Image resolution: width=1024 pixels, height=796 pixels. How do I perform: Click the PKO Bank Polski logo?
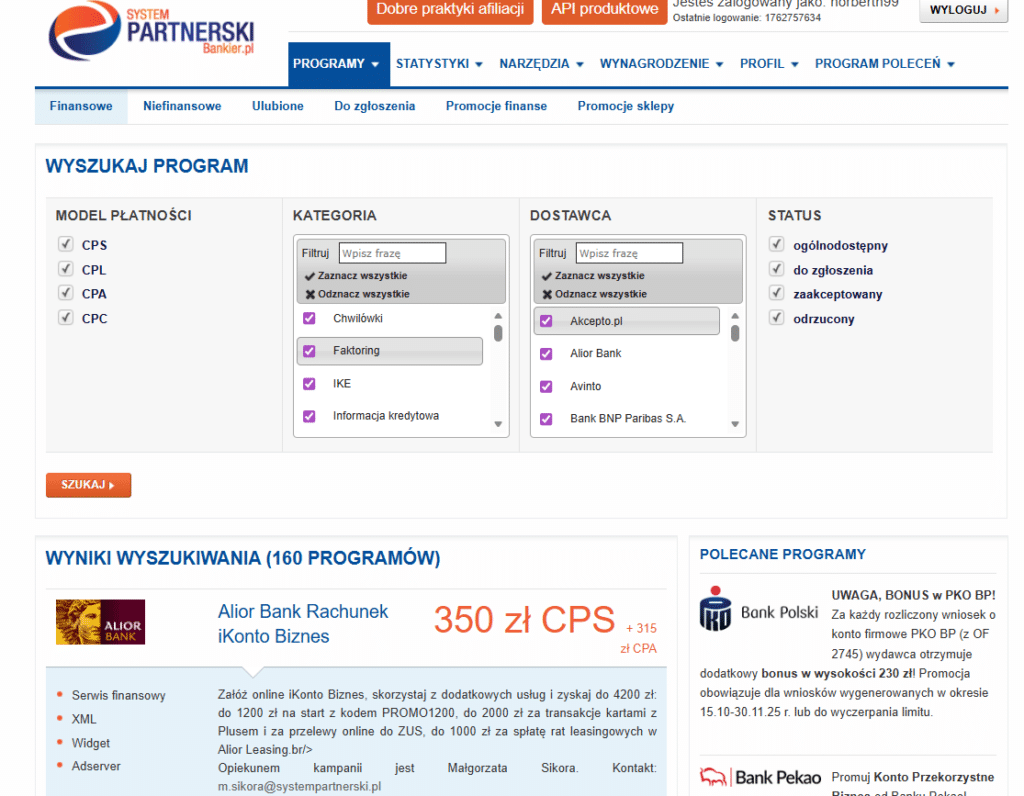tap(758, 608)
